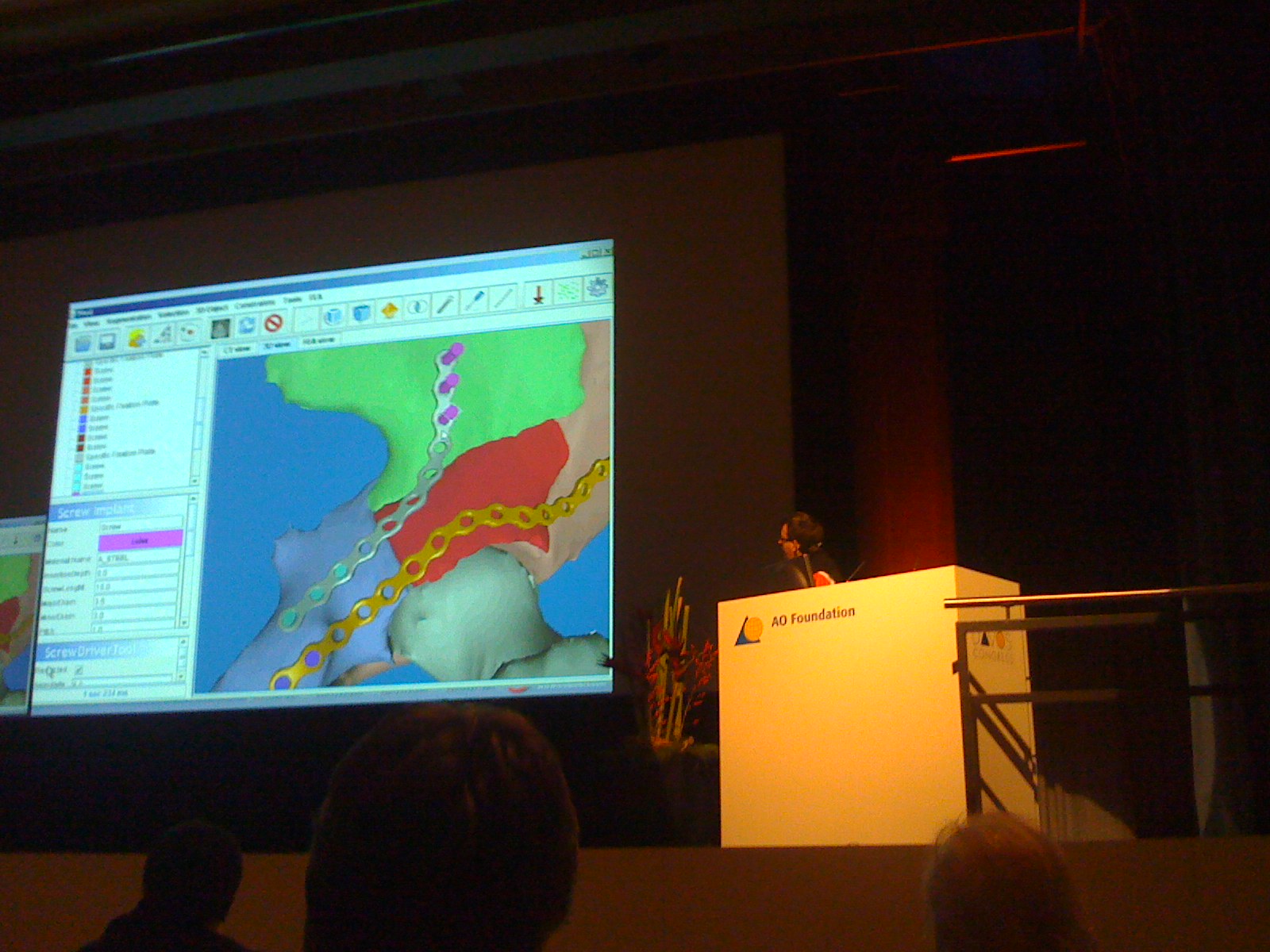Click the Screw Name input field

pos(140,525)
